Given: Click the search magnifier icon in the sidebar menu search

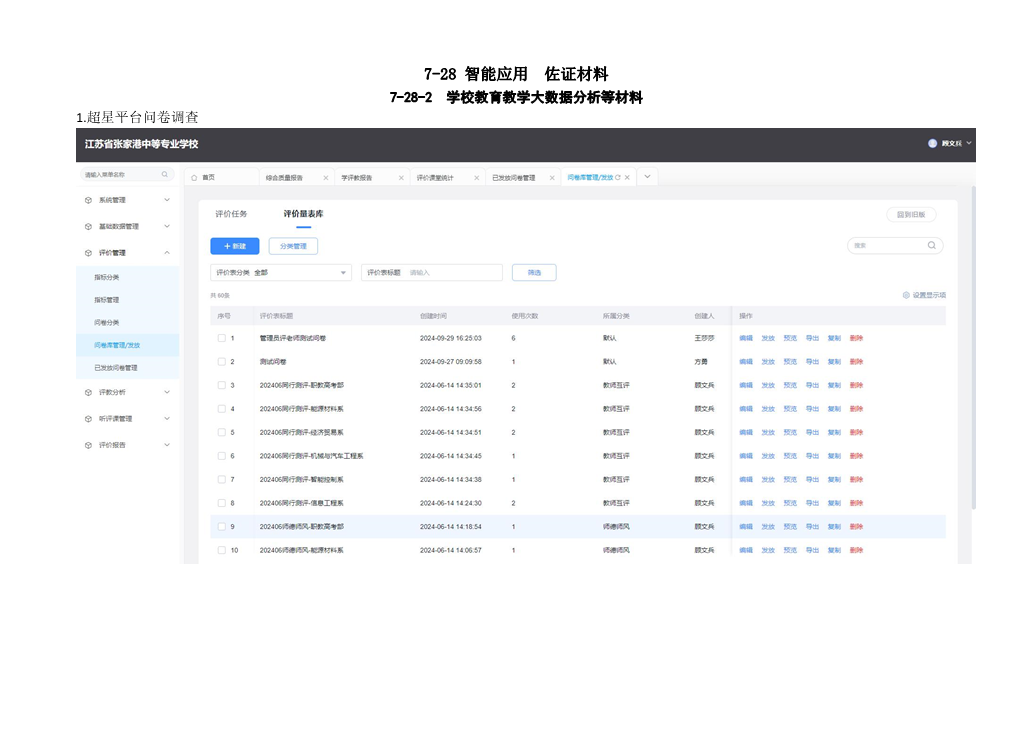Looking at the screenshot, I should click(x=165, y=175).
